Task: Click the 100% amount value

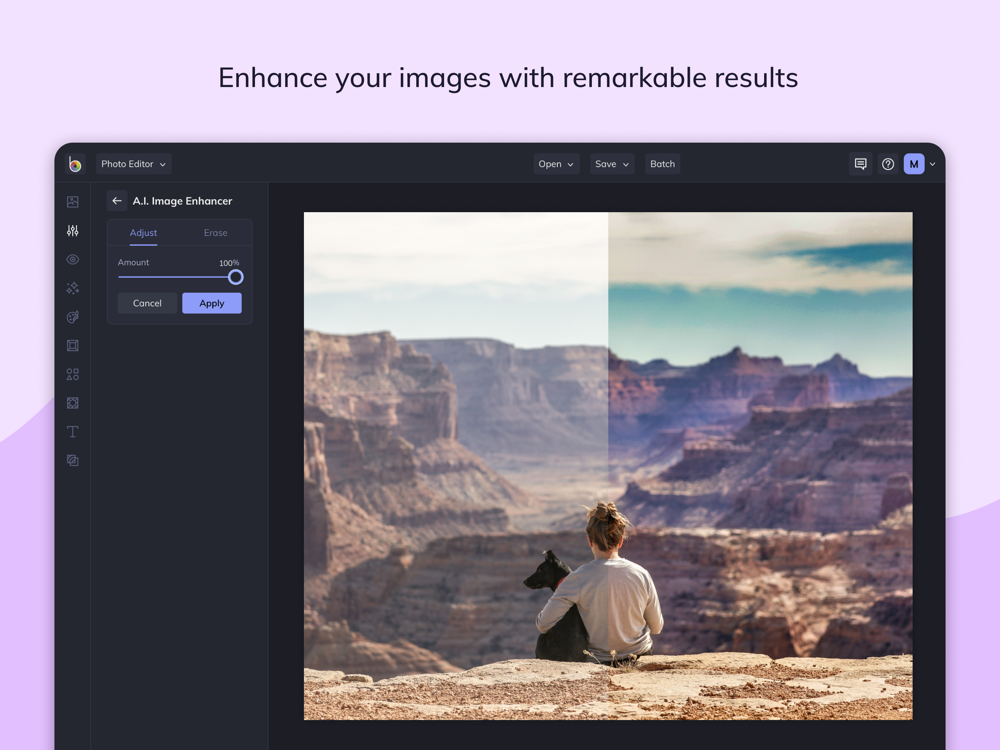Action: click(x=229, y=263)
